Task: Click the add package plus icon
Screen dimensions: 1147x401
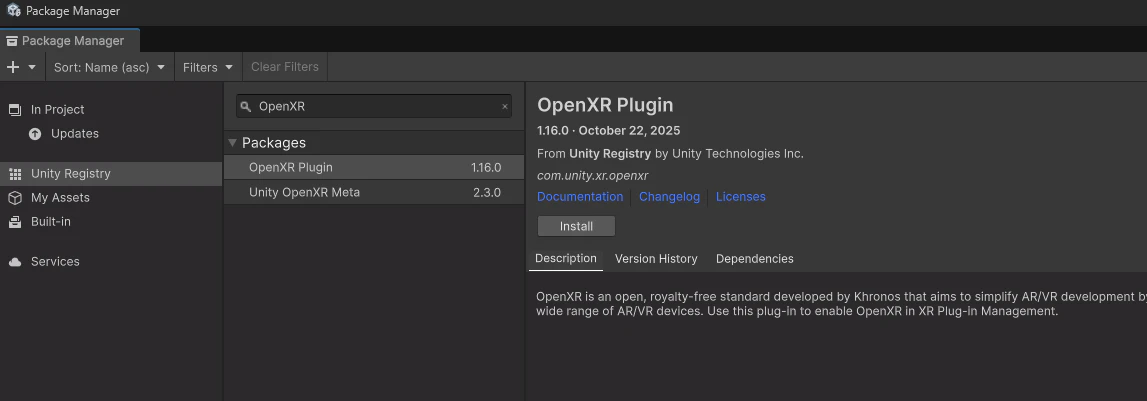Action: (x=12, y=67)
